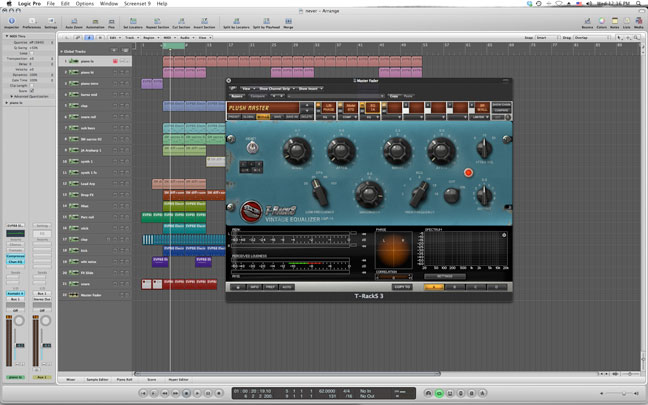Select snapshot B in T-RackS
The image size is (648, 405).
point(455,287)
